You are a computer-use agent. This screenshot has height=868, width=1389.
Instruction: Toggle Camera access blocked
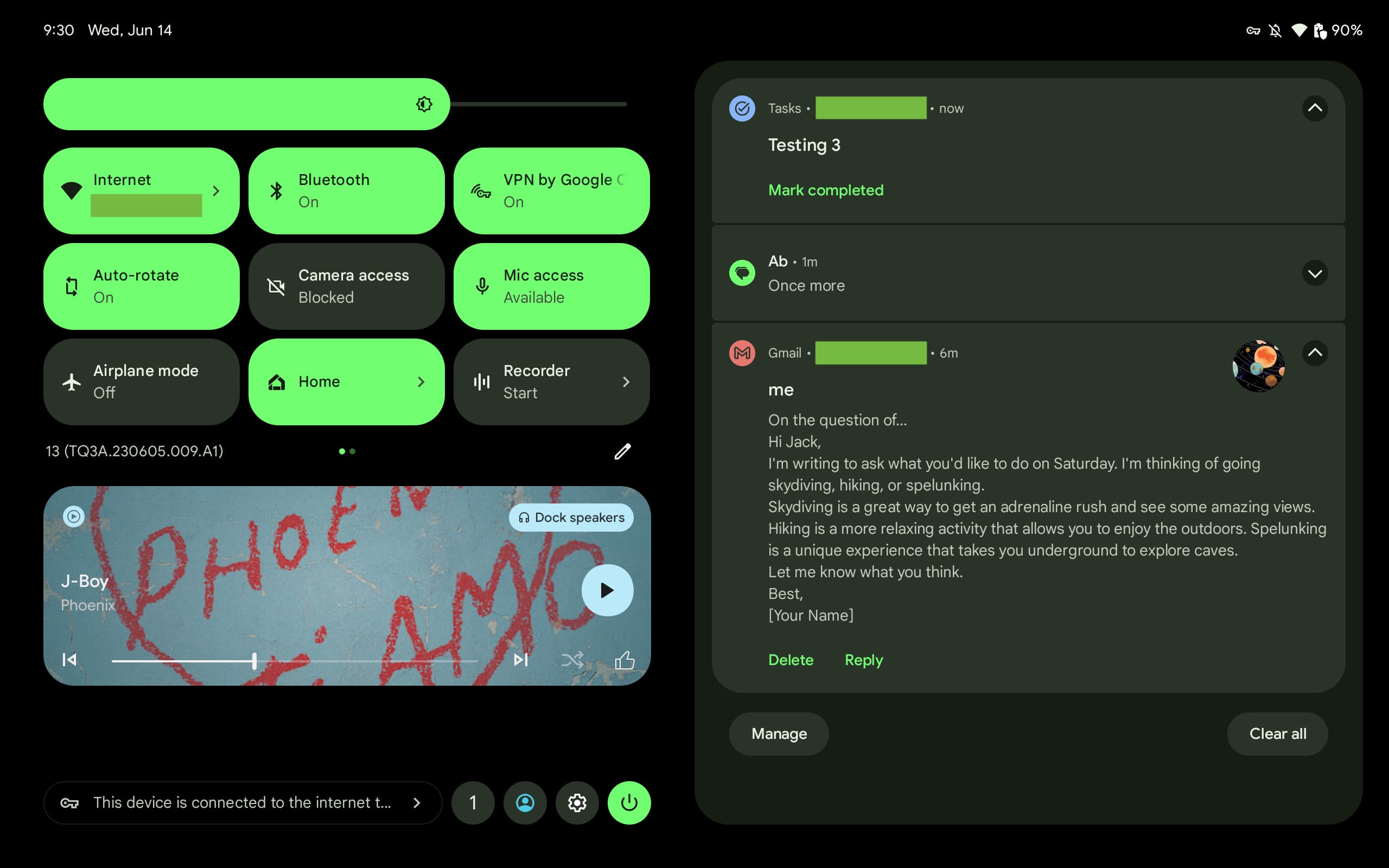click(347, 286)
